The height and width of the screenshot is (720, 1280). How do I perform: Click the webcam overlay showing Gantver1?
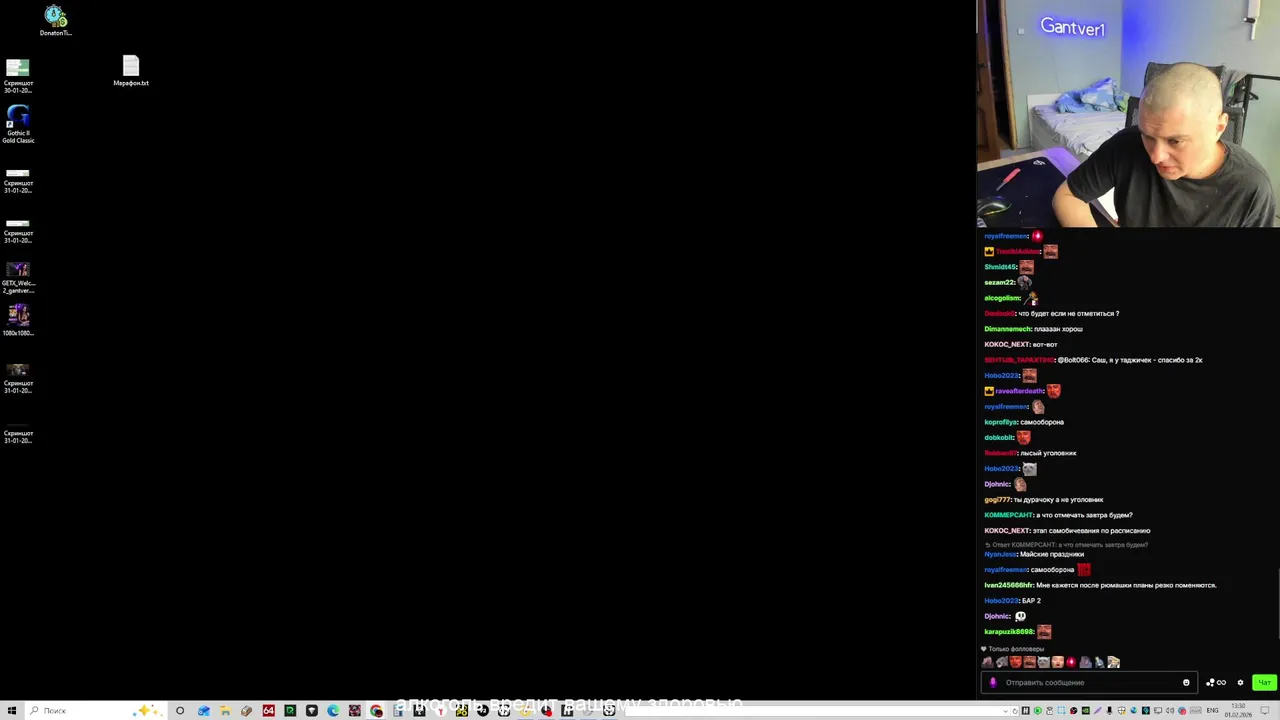[x=1128, y=114]
